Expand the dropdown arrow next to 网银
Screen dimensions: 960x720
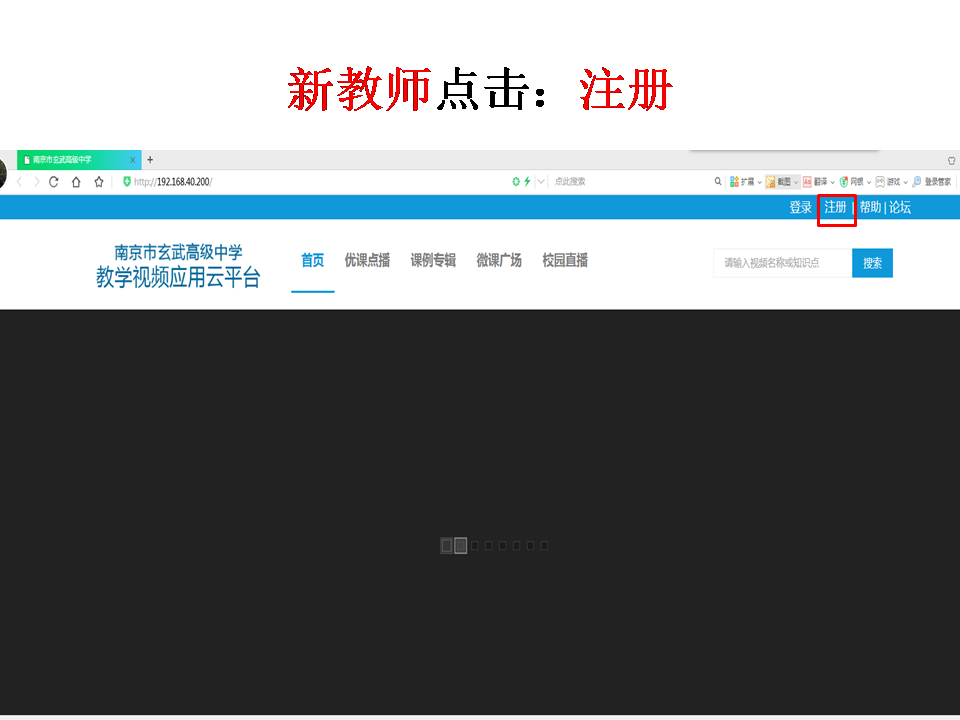pos(869,182)
